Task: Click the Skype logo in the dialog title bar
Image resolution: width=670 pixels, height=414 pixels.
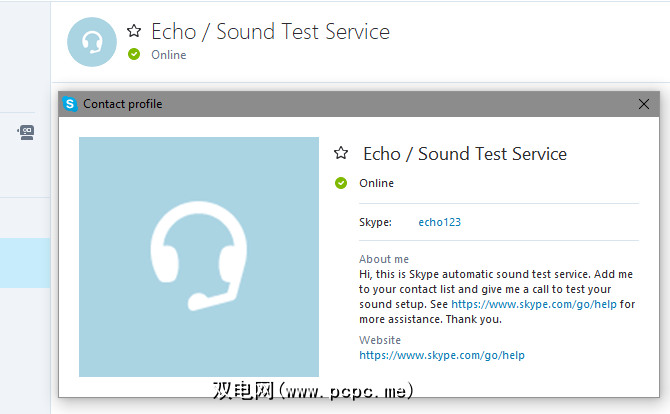Action: coord(70,104)
